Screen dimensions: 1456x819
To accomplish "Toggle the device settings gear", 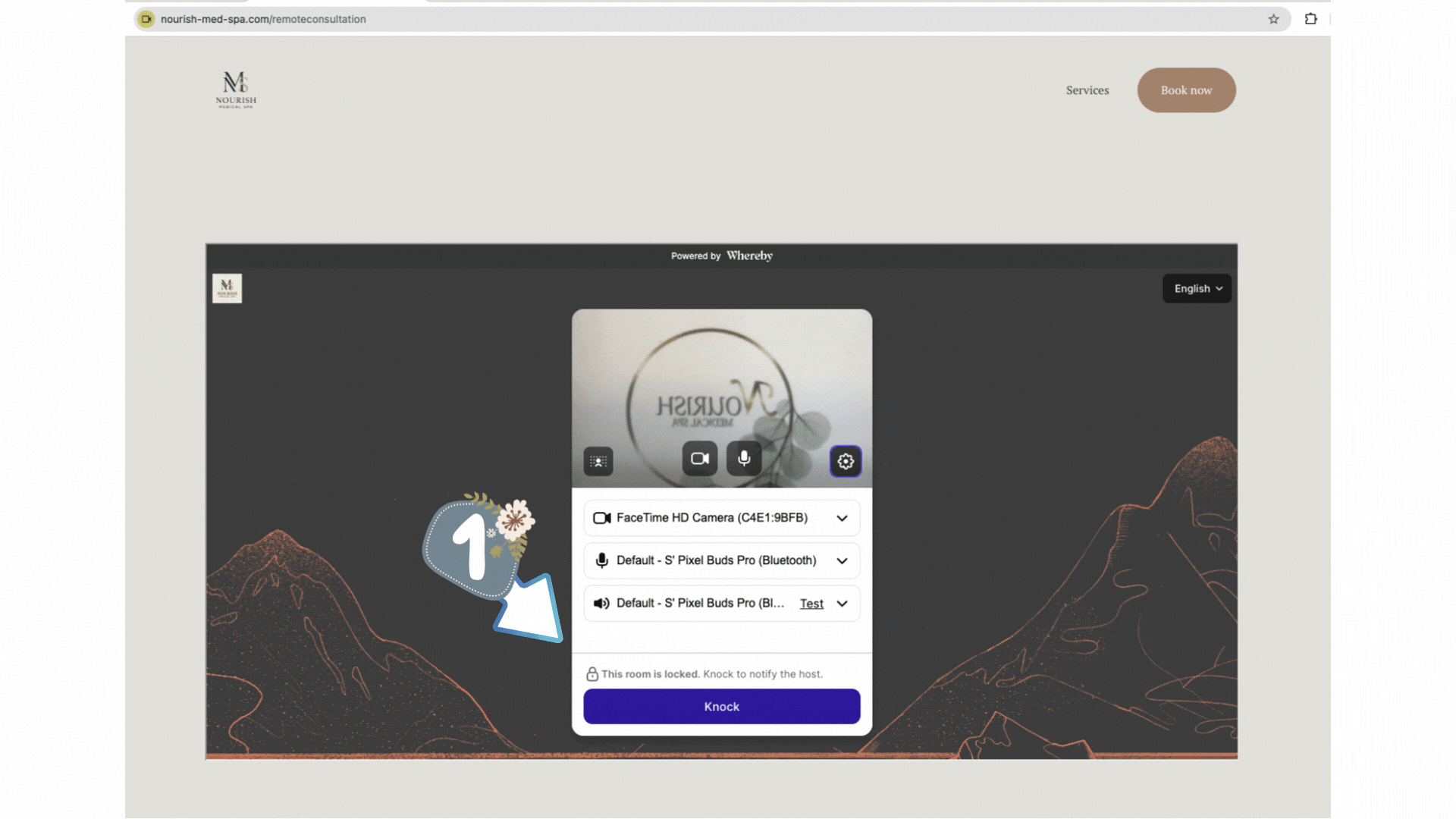I will tap(846, 461).
